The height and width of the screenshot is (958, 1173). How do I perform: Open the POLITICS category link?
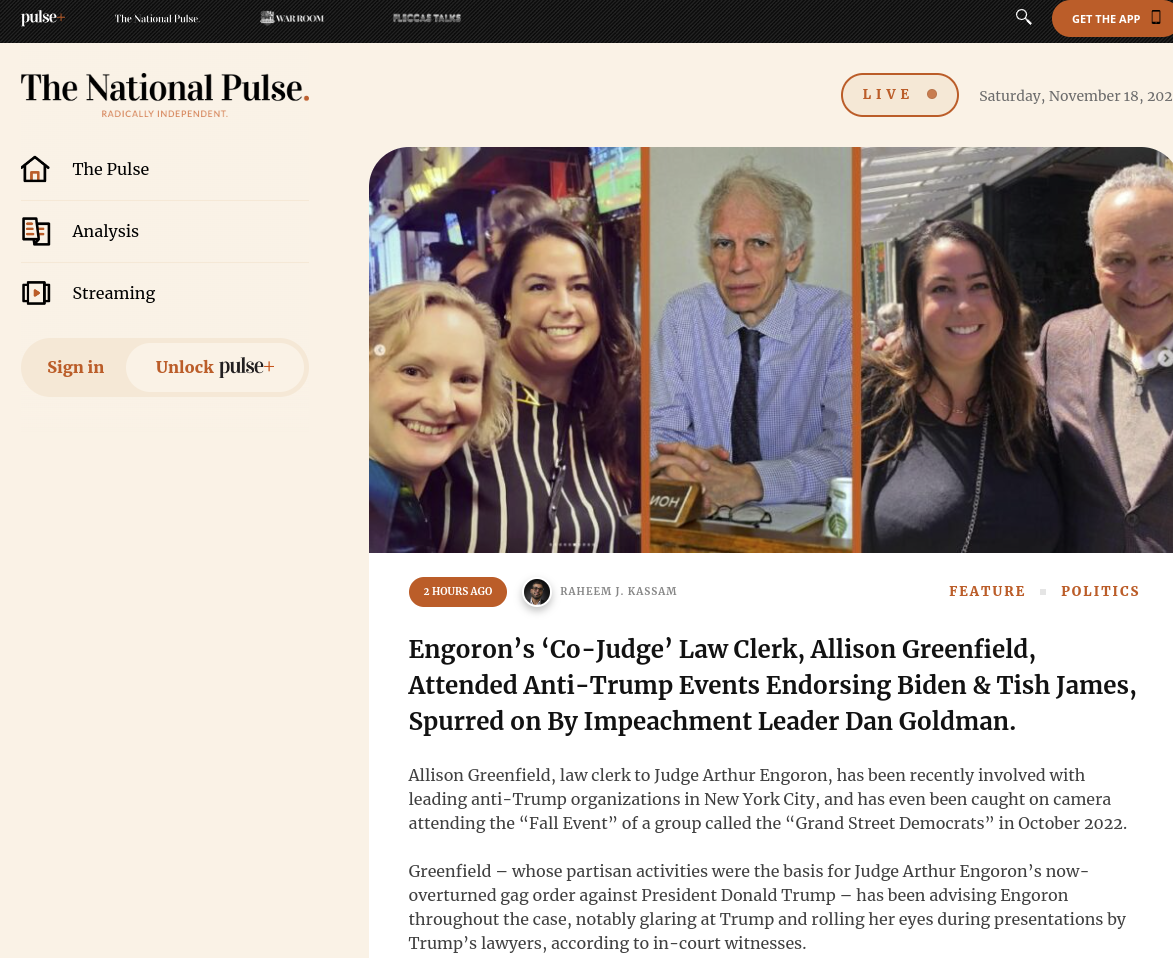[1100, 592]
